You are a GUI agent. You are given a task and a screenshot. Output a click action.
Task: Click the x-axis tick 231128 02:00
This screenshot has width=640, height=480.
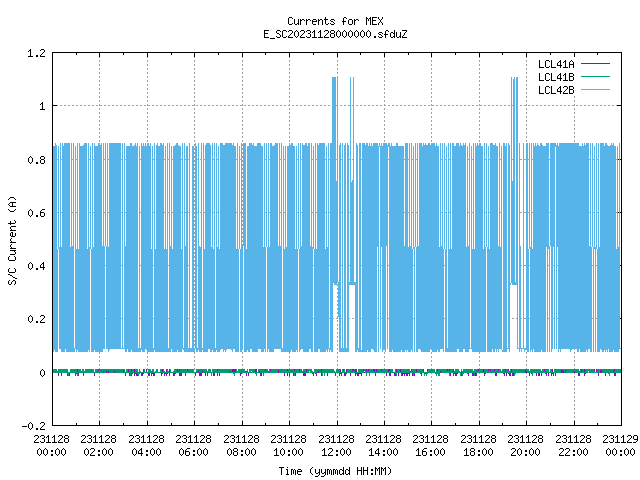98,446
